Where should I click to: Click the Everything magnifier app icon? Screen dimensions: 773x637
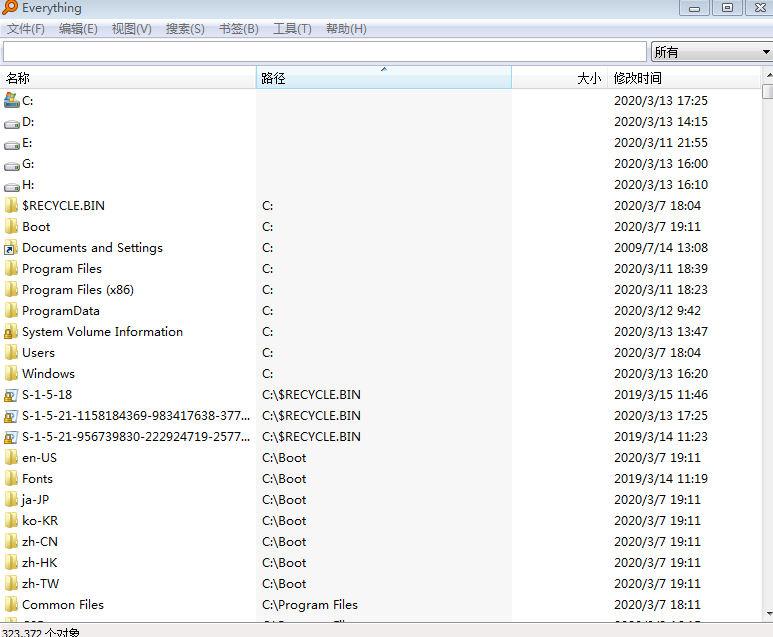coord(10,7)
